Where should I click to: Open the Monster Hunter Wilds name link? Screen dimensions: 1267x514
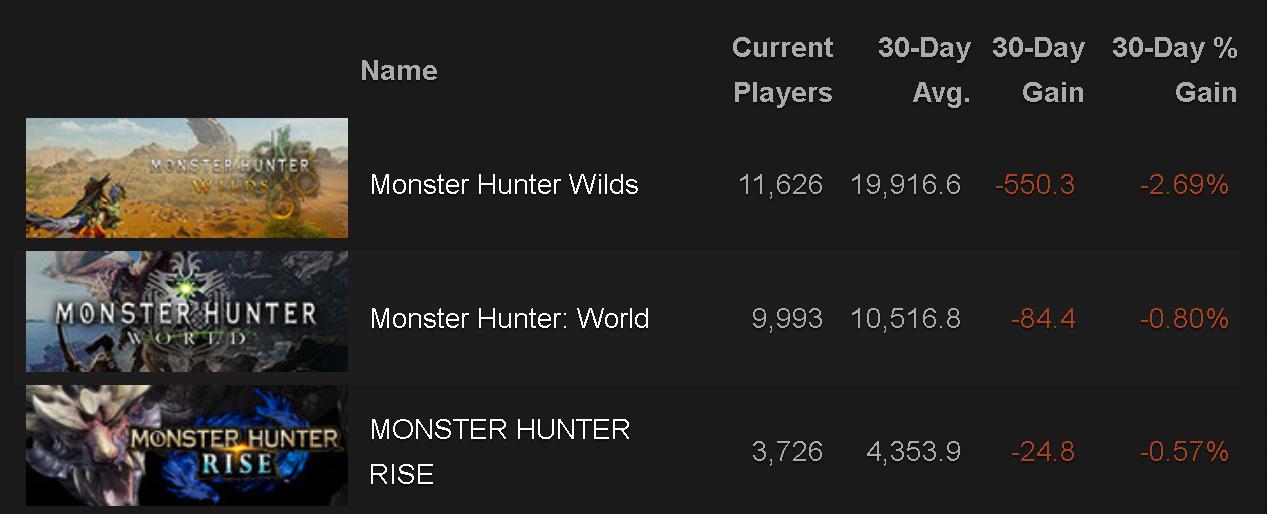coord(504,185)
